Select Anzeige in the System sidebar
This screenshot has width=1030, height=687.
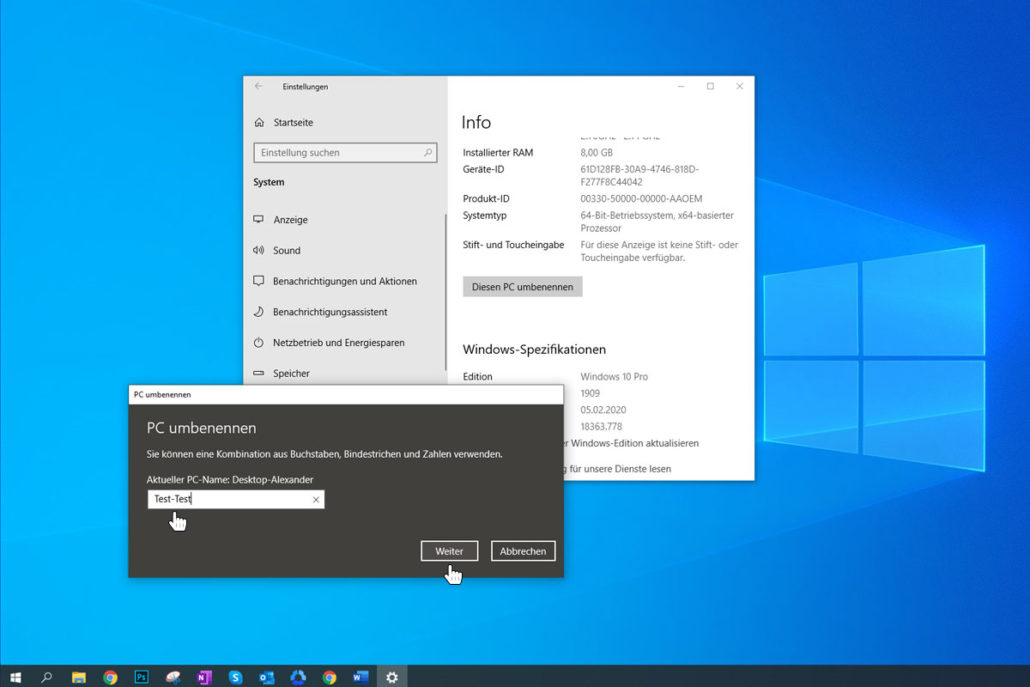[290, 220]
